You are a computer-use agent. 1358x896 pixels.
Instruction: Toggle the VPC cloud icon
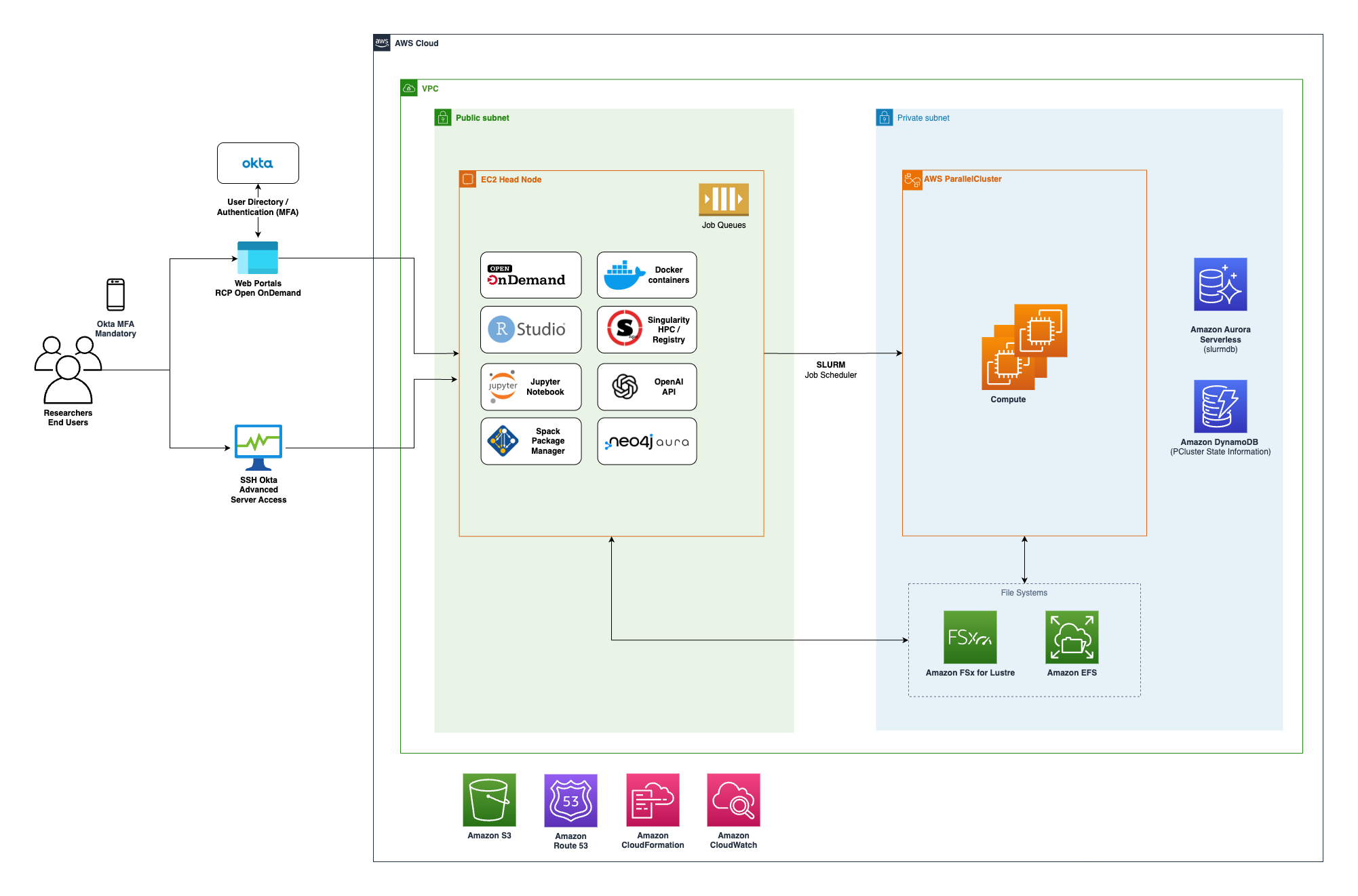tap(409, 87)
